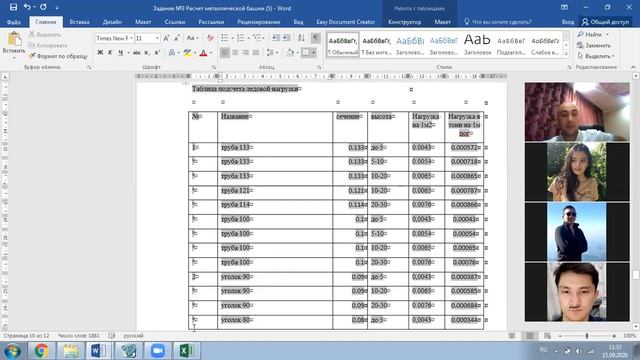Viewport: 640px width, 360px height.
Task: Click the Undo arrow icon
Action: 27,7
